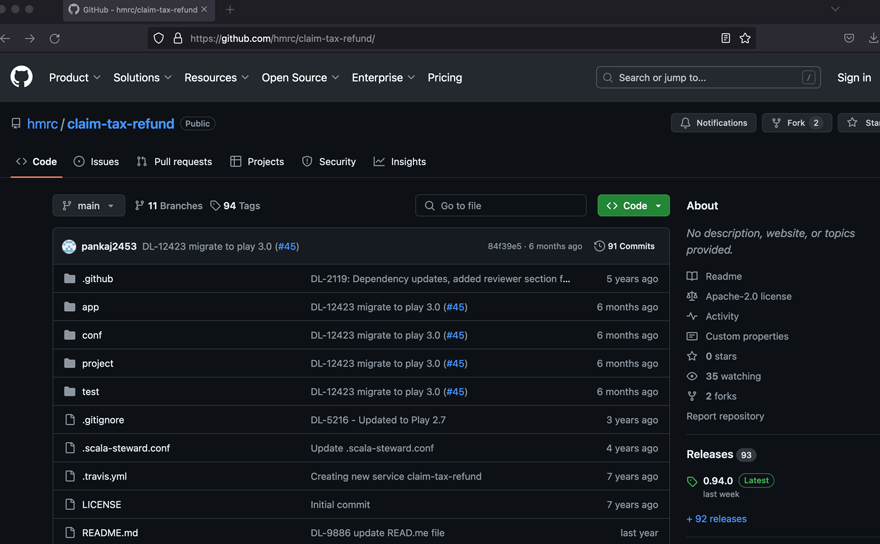Click the GitHub Octocat logo
Screen dimensions: 880x544
(x=21, y=77)
